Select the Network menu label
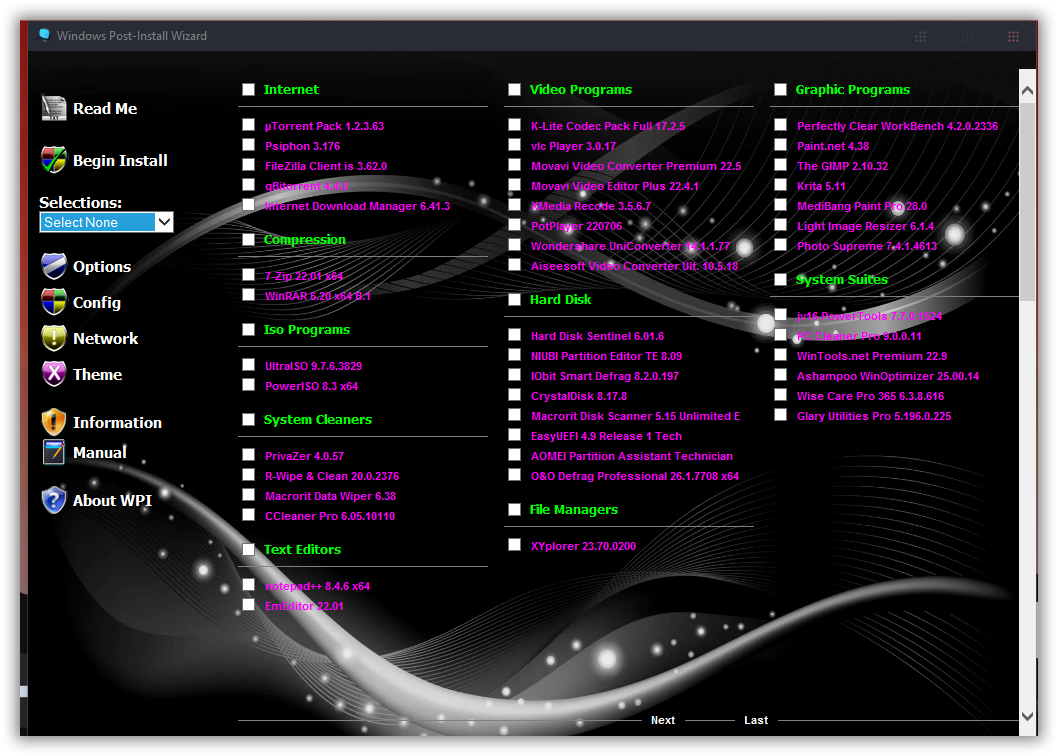 tap(105, 338)
